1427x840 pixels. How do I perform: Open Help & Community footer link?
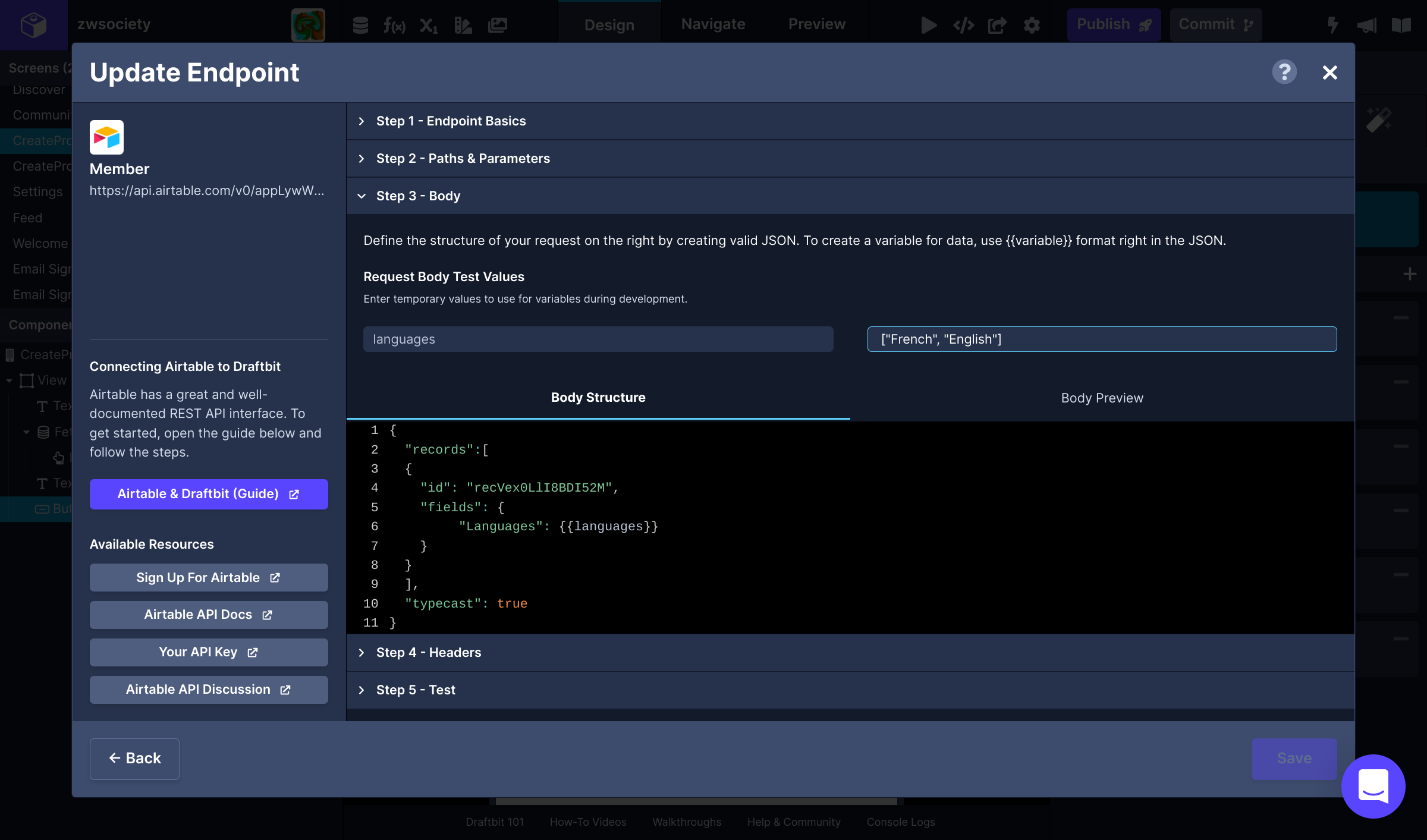tap(794, 822)
